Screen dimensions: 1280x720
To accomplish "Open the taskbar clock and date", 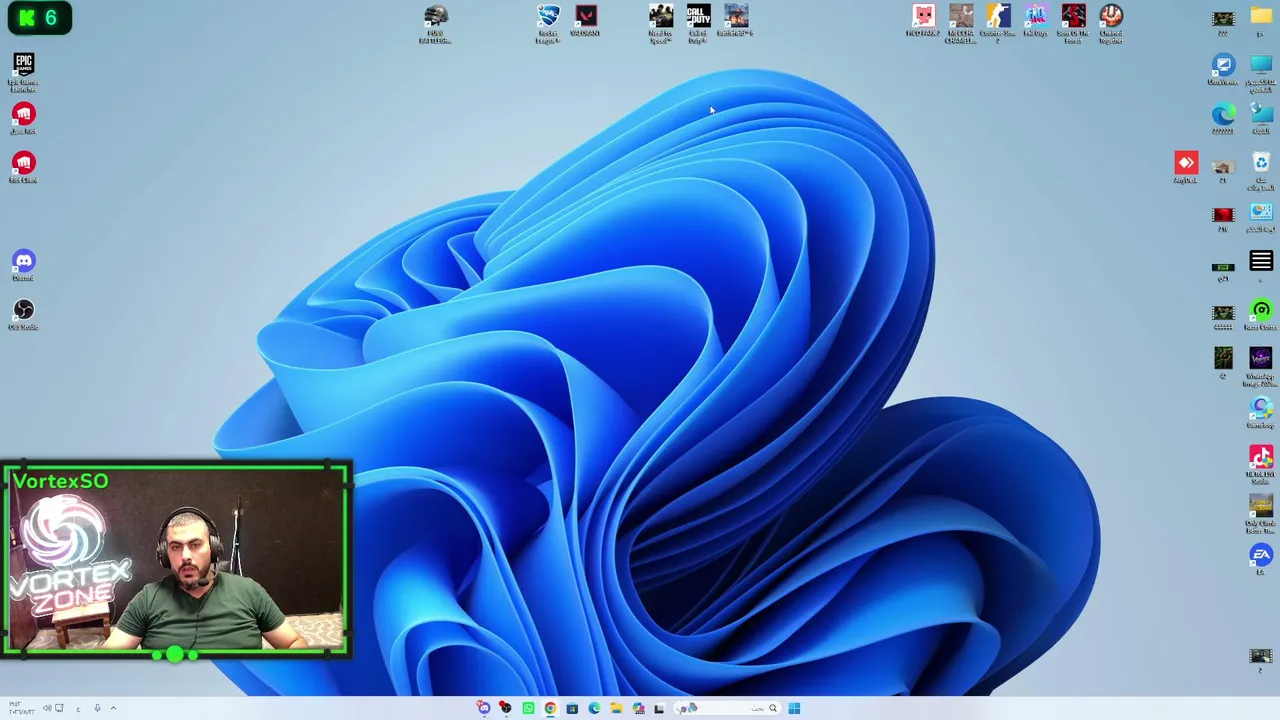I will pyautogui.click(x=21, y=708).
